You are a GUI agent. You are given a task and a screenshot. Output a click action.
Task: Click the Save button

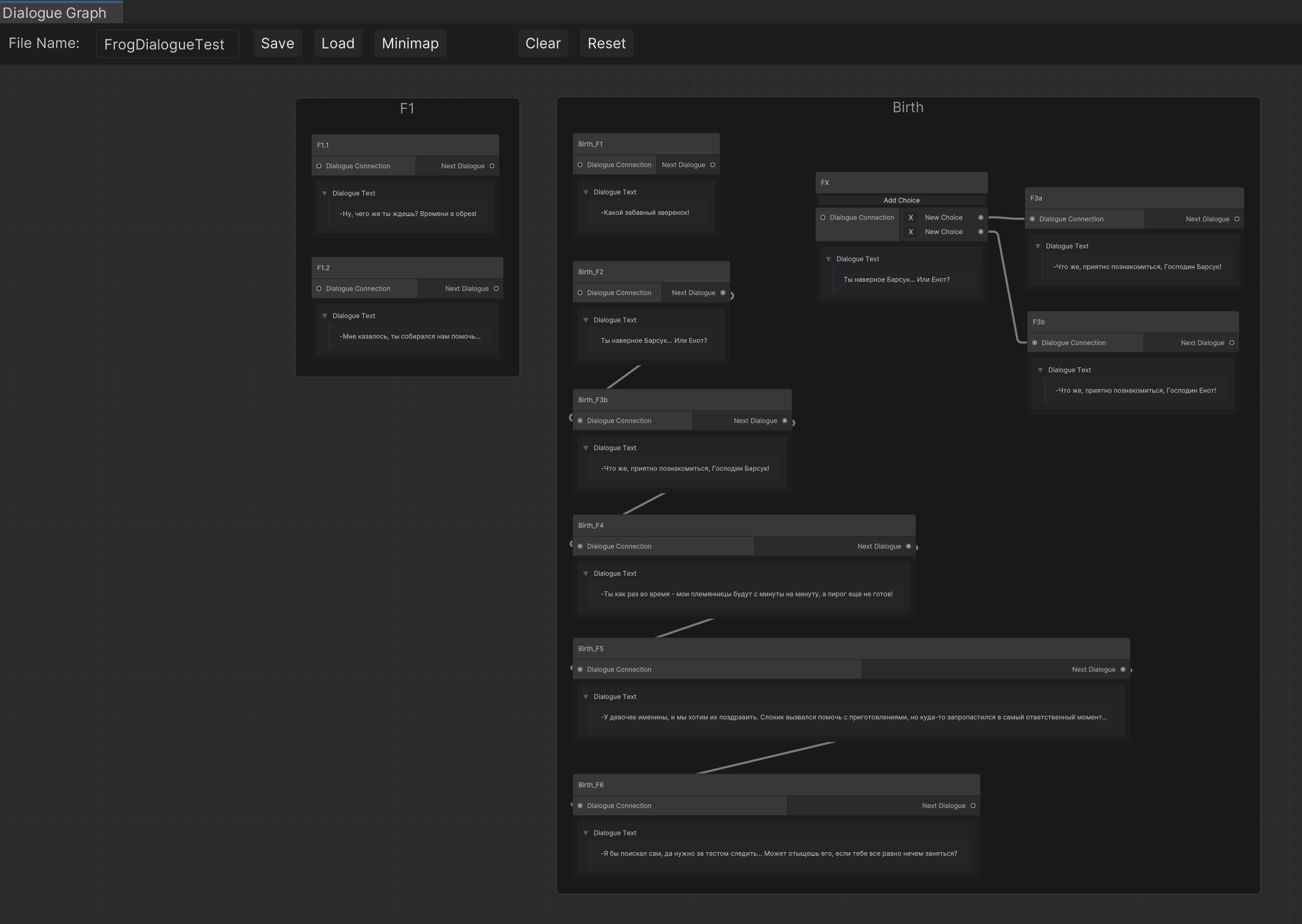point(278,44)
